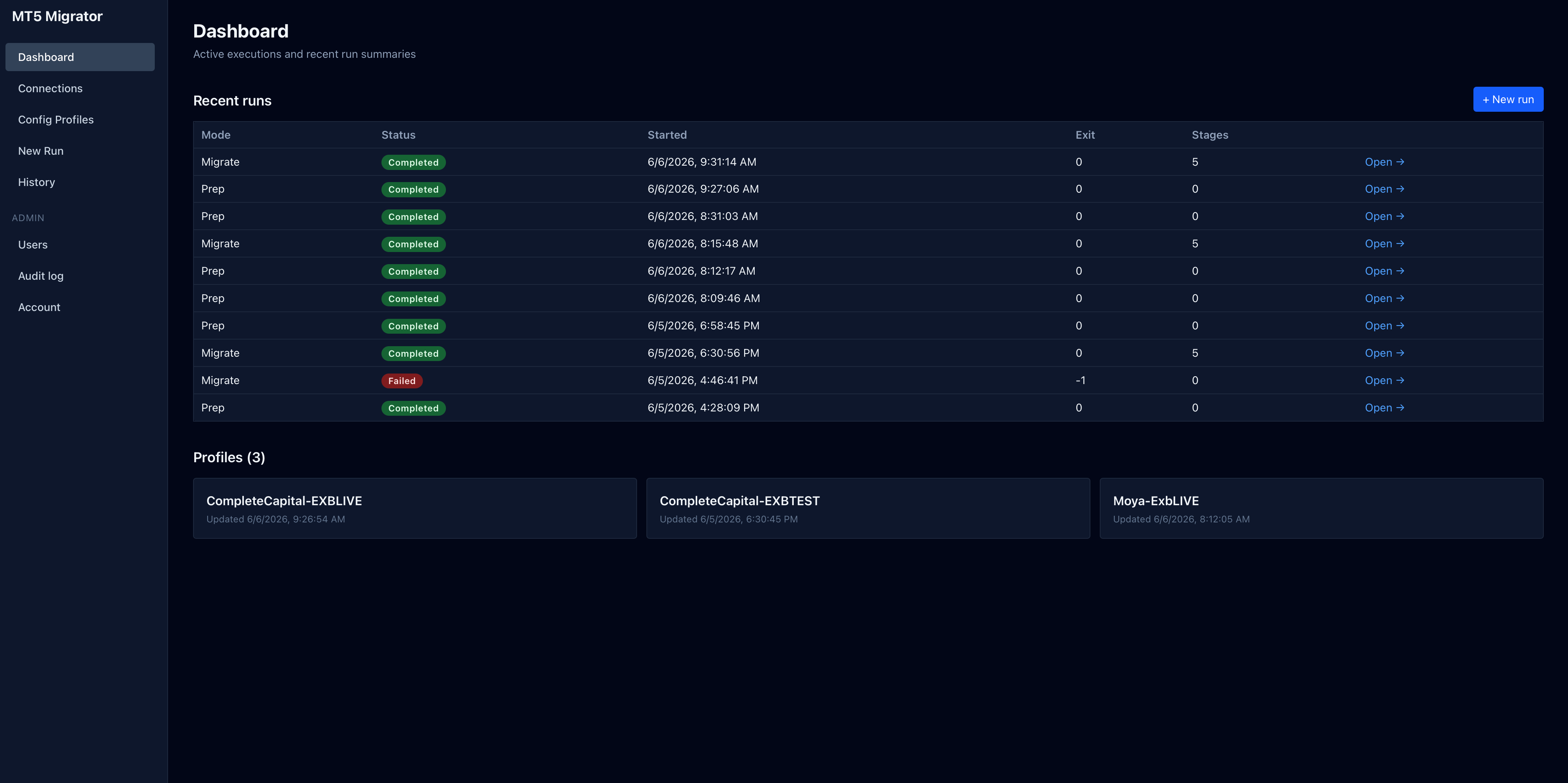Select the CompleteCapital-EXBLIVE profile card
The height and width of the screenshot is (783, 1568).
tap(415, 508)
